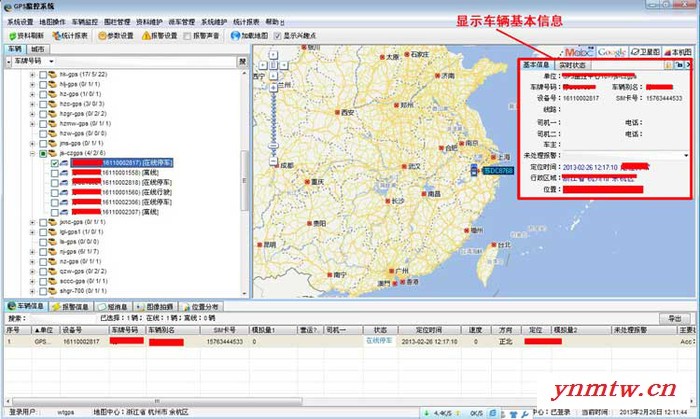Click the 导出 export button
This screenshot has height=419, width=700.
click(x=674, y=318)
